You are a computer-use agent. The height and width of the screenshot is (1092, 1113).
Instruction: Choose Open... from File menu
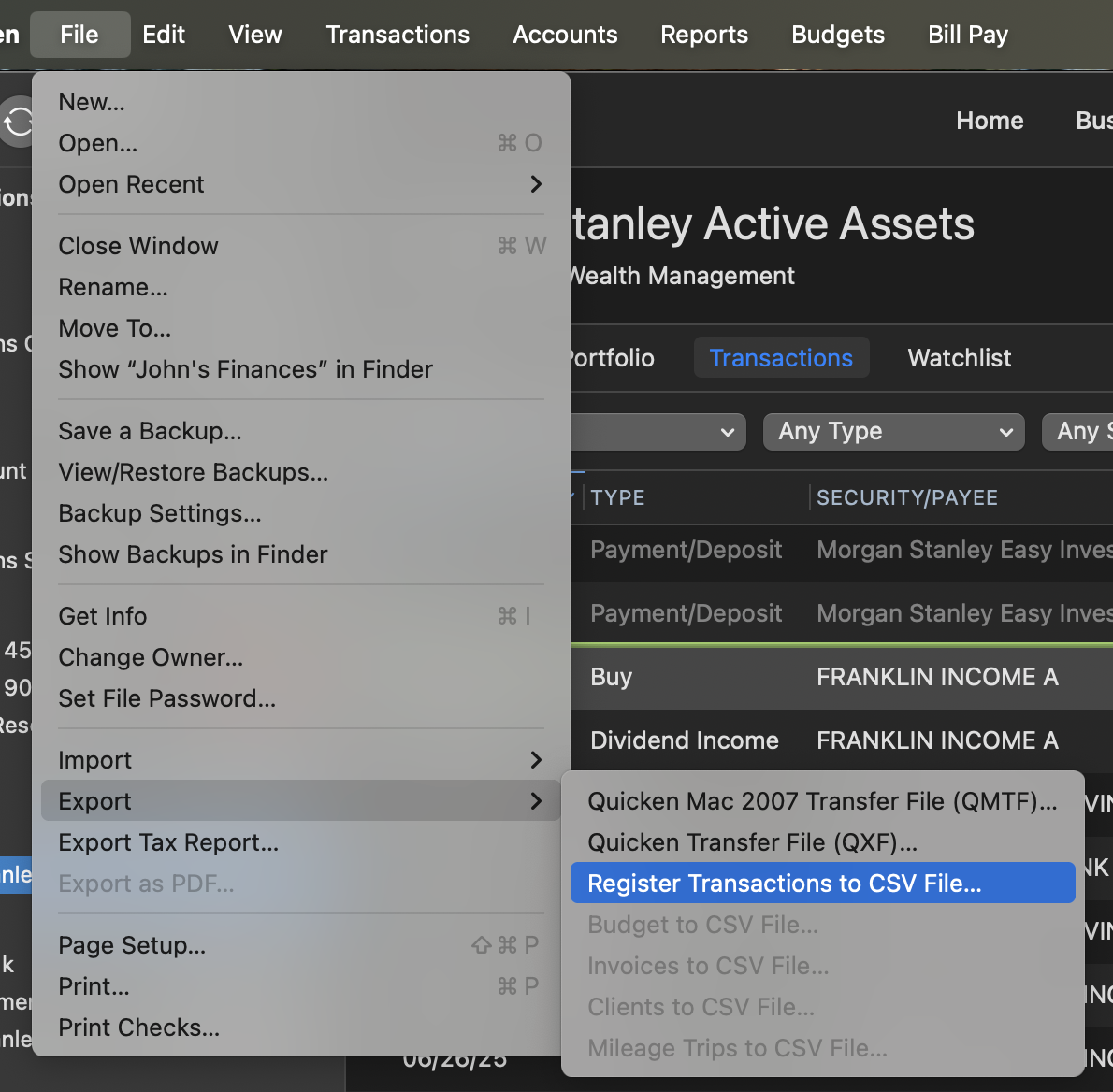301,143
